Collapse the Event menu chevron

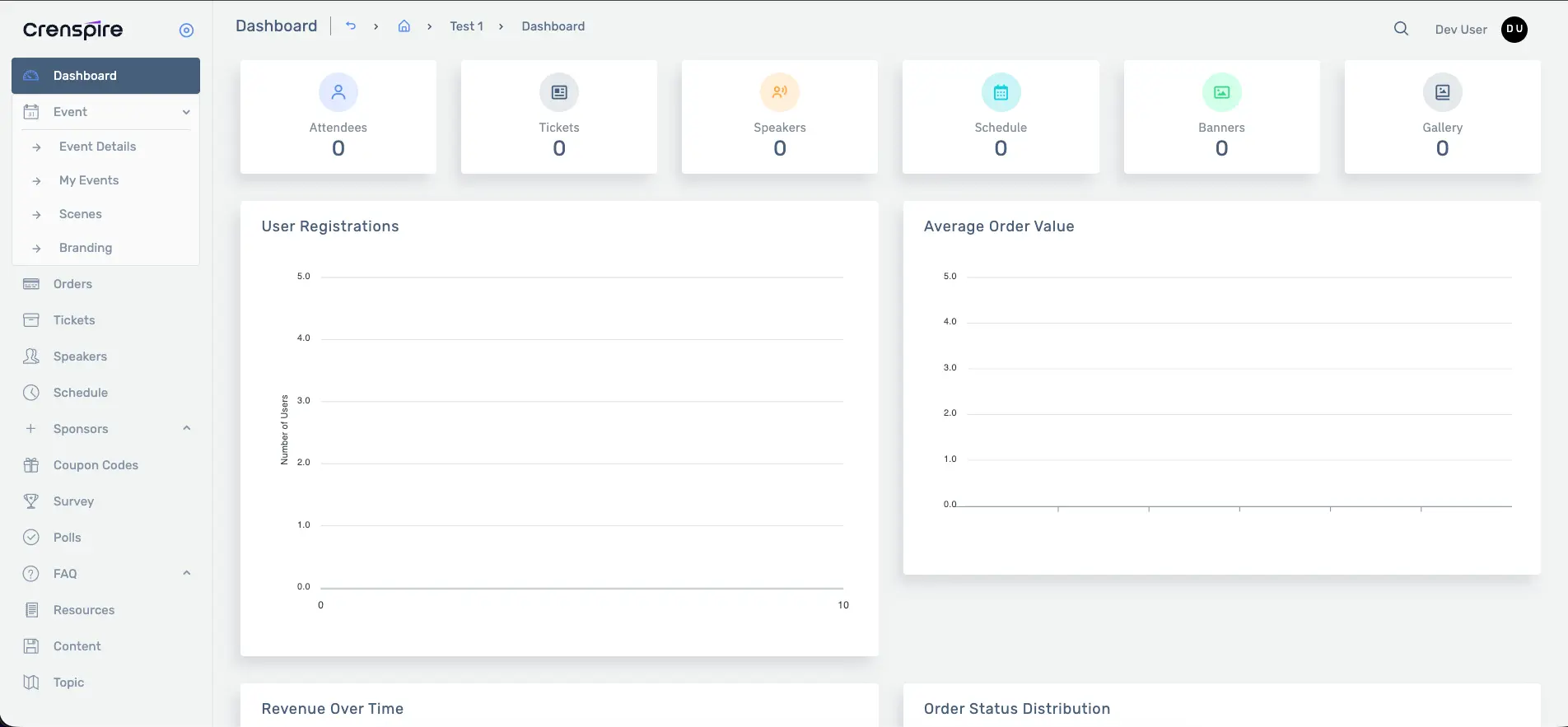(186, 112)
